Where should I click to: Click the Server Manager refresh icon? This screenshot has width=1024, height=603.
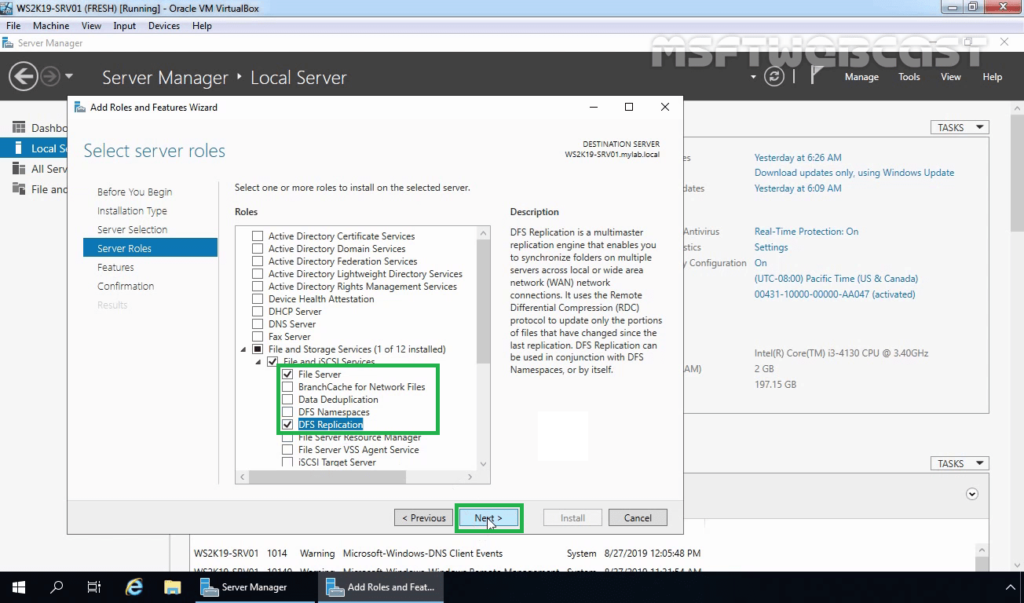(x=774, y=76)
